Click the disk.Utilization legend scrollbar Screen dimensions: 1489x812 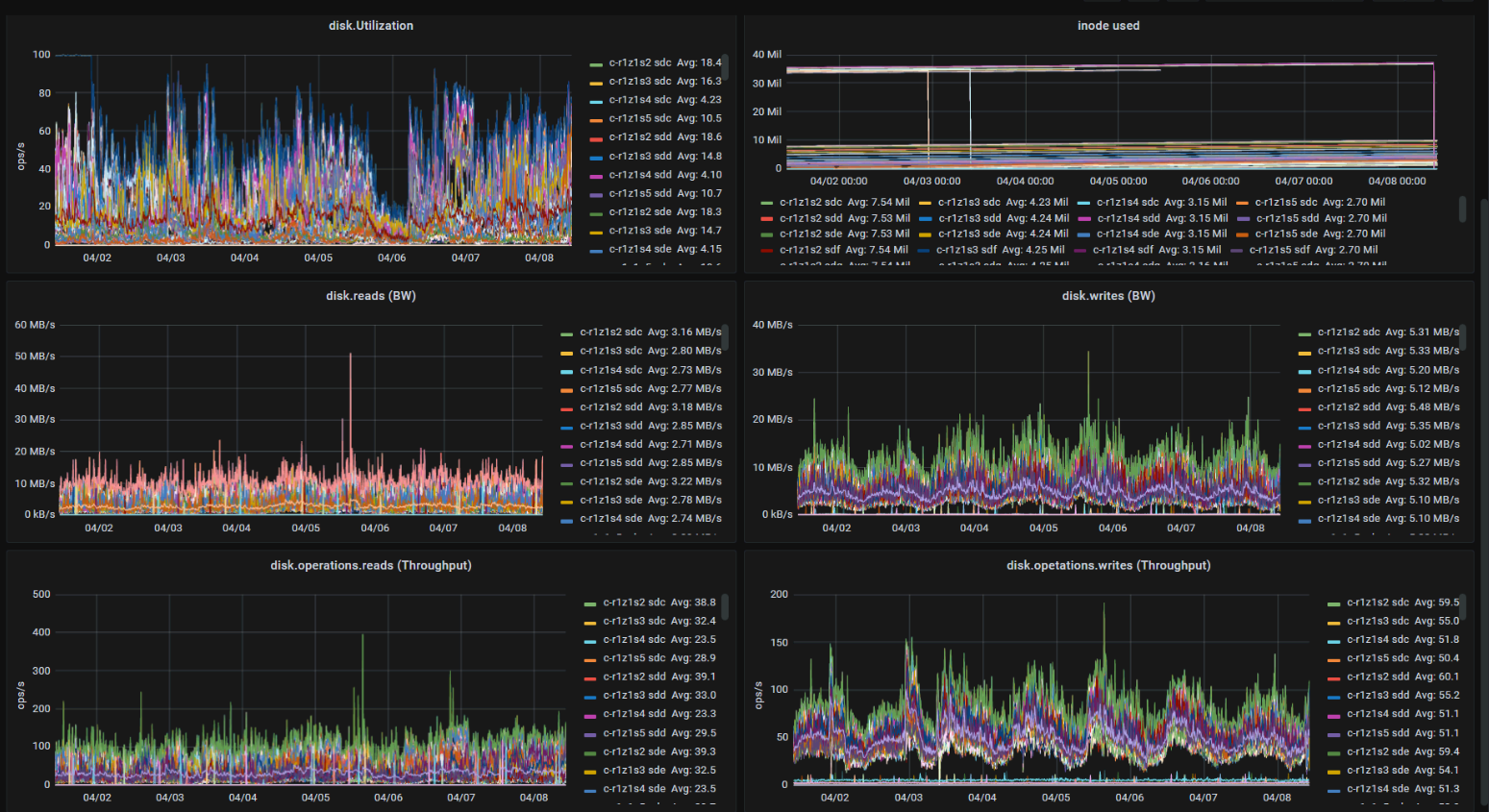[x=725, y=67]
